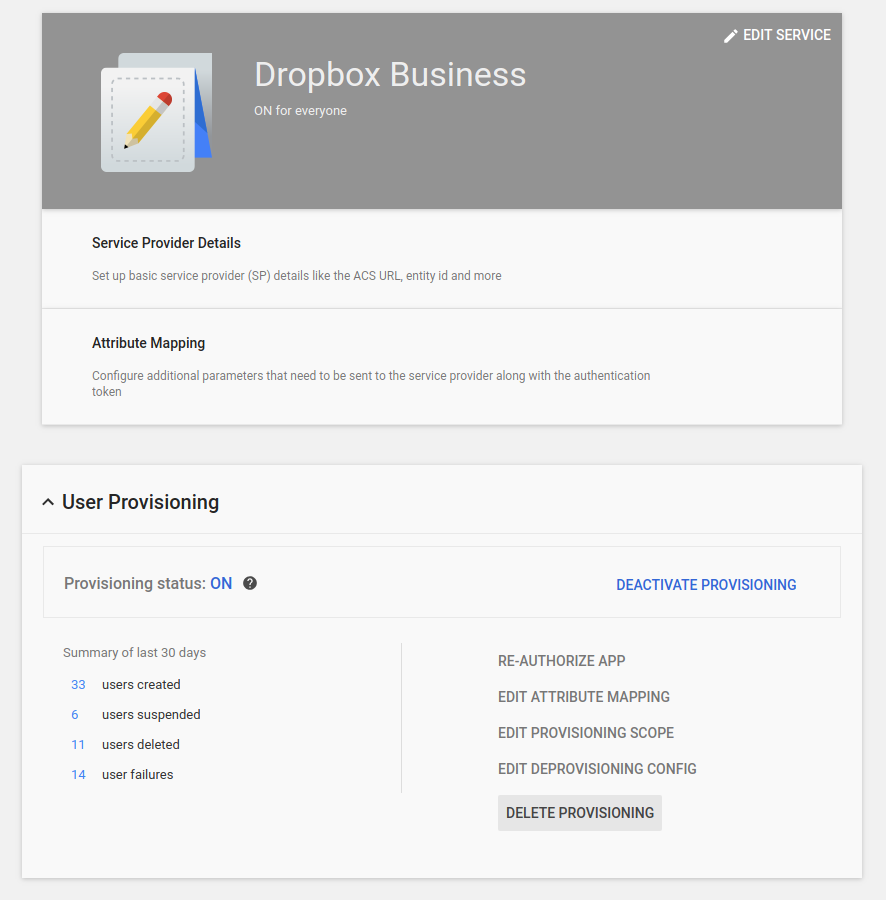Click Re-Authorize App
This screenshot has height=900, width=886.
(561, 661)
